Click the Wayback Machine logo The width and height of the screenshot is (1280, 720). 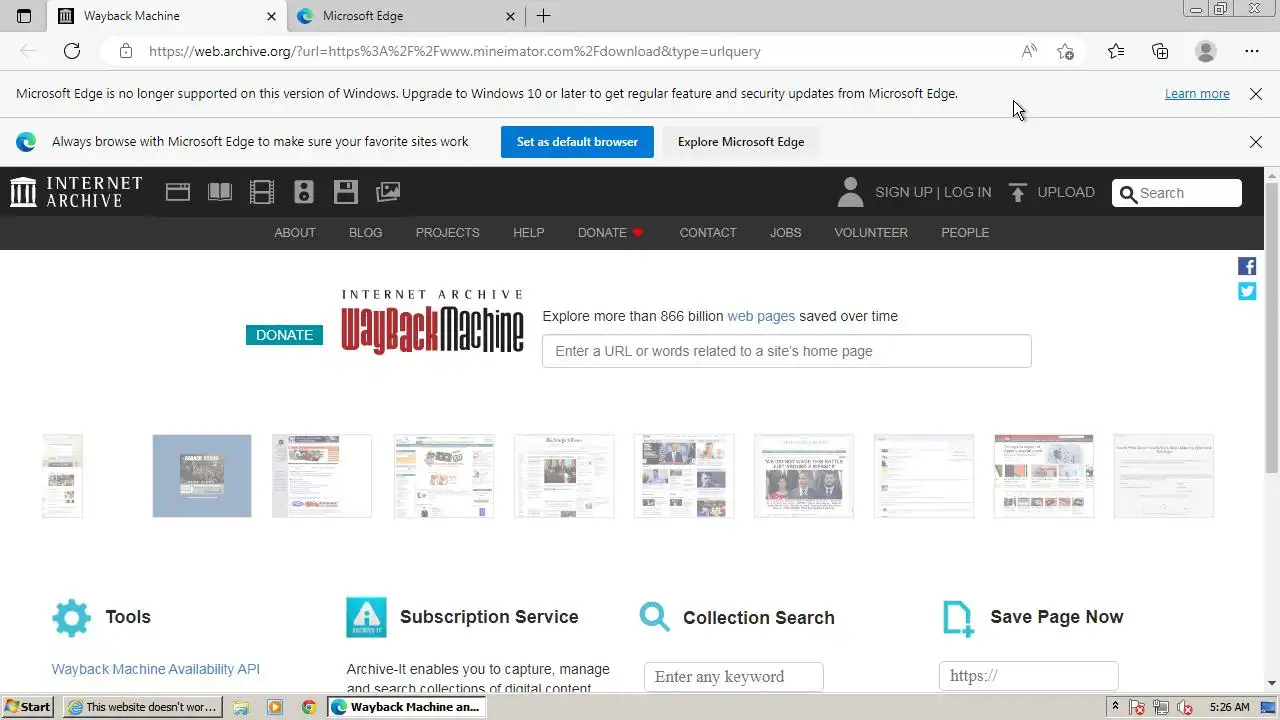tap(432, 322)
